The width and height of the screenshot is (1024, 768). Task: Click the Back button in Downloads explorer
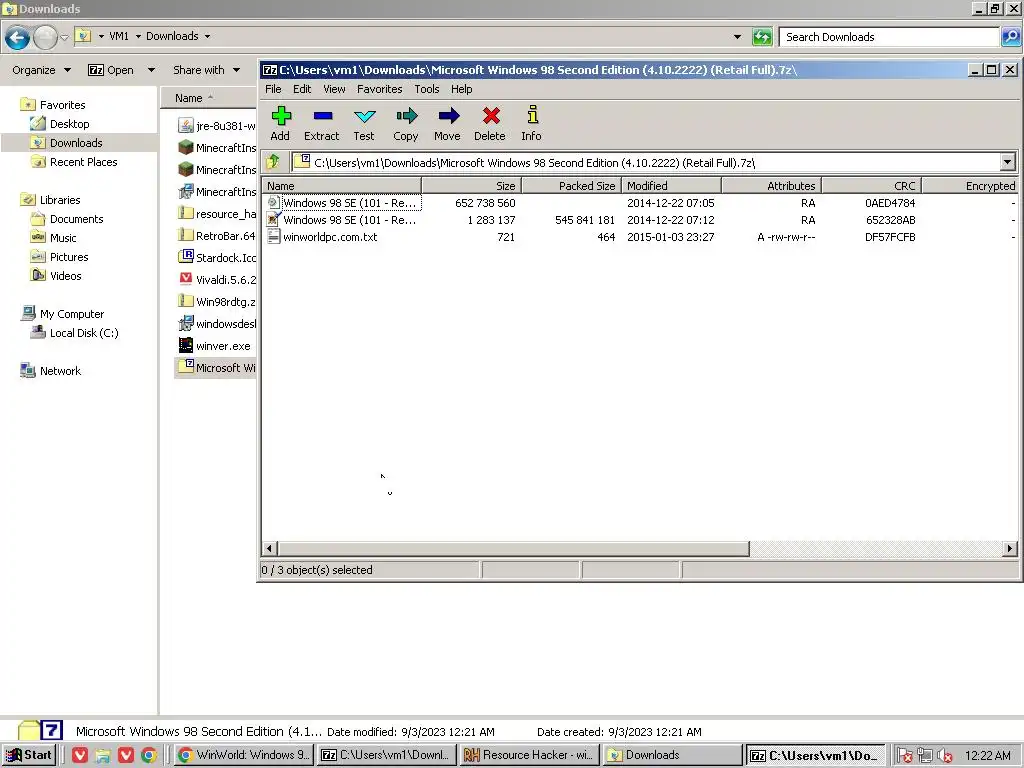tap(18, 38)
